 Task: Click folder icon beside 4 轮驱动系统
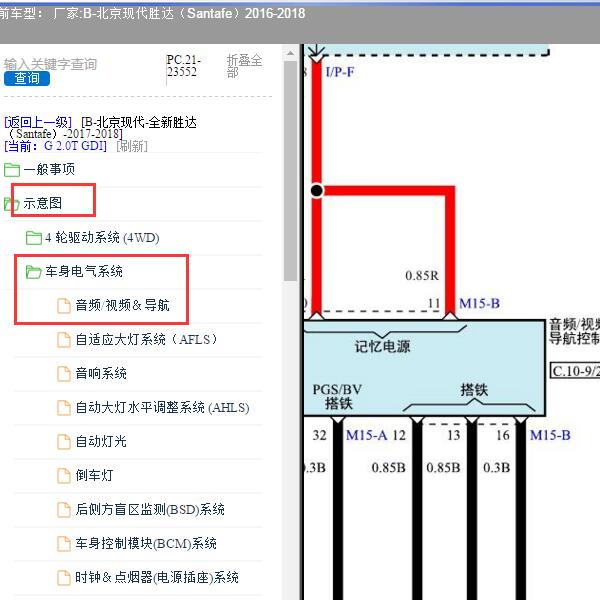pos(34,238)
